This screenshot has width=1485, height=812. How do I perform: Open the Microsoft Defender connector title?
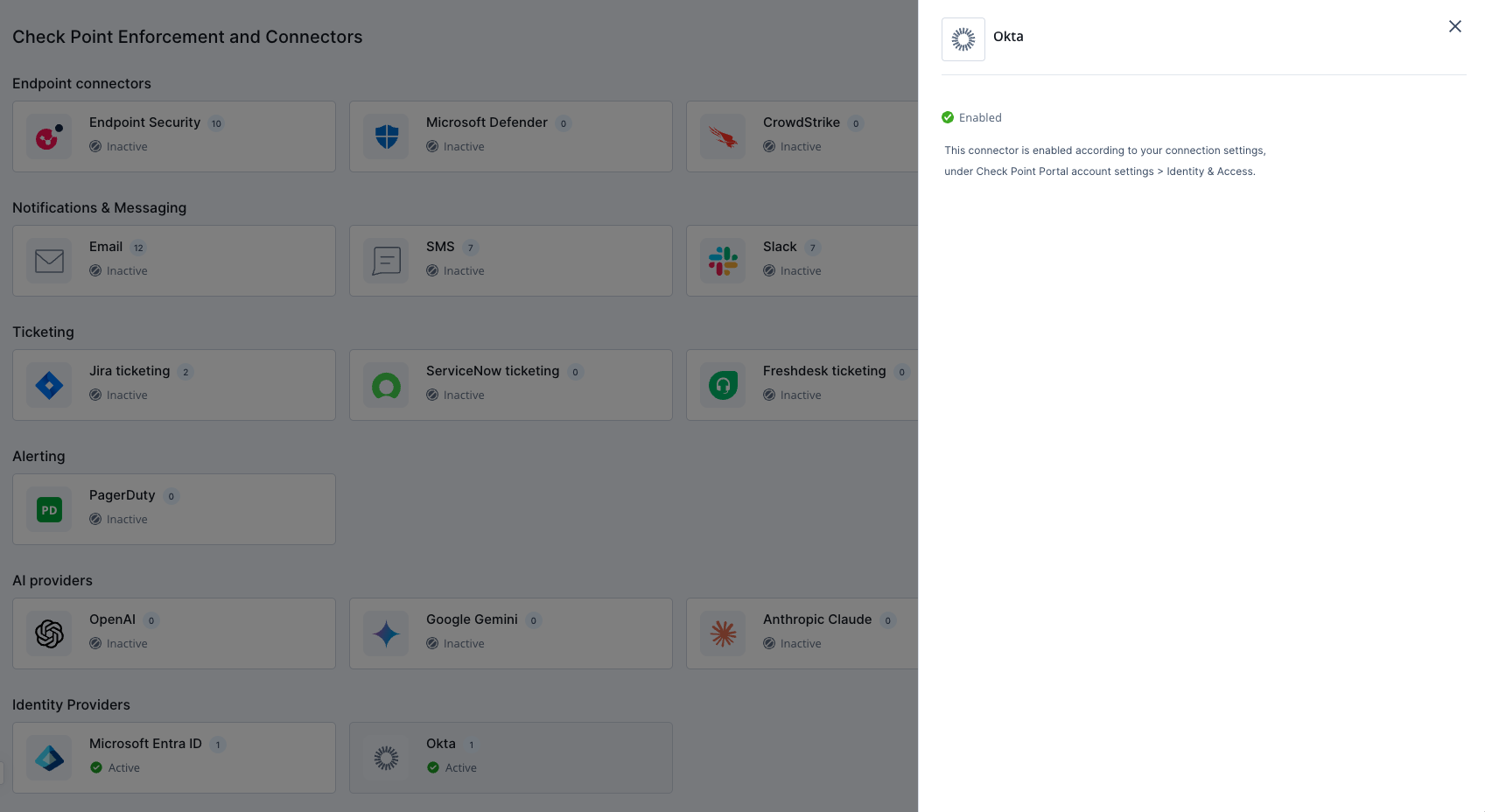487,122
